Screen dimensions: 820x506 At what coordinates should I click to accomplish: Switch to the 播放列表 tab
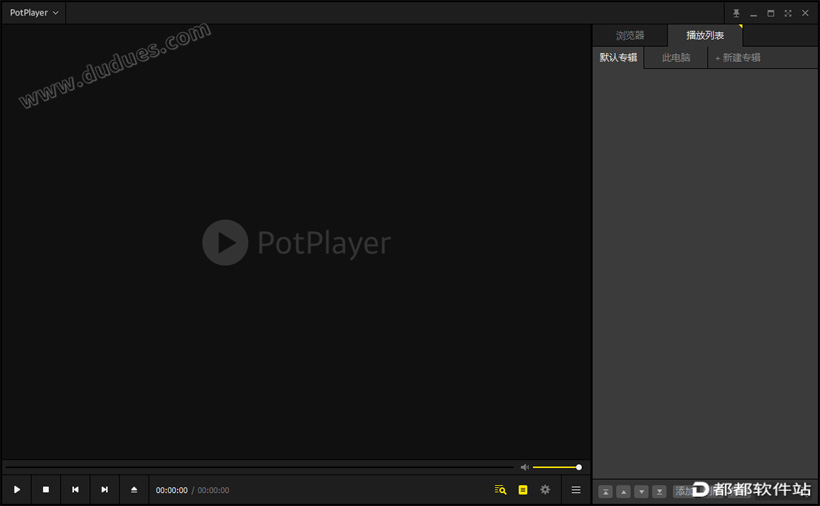click(705, 36)
